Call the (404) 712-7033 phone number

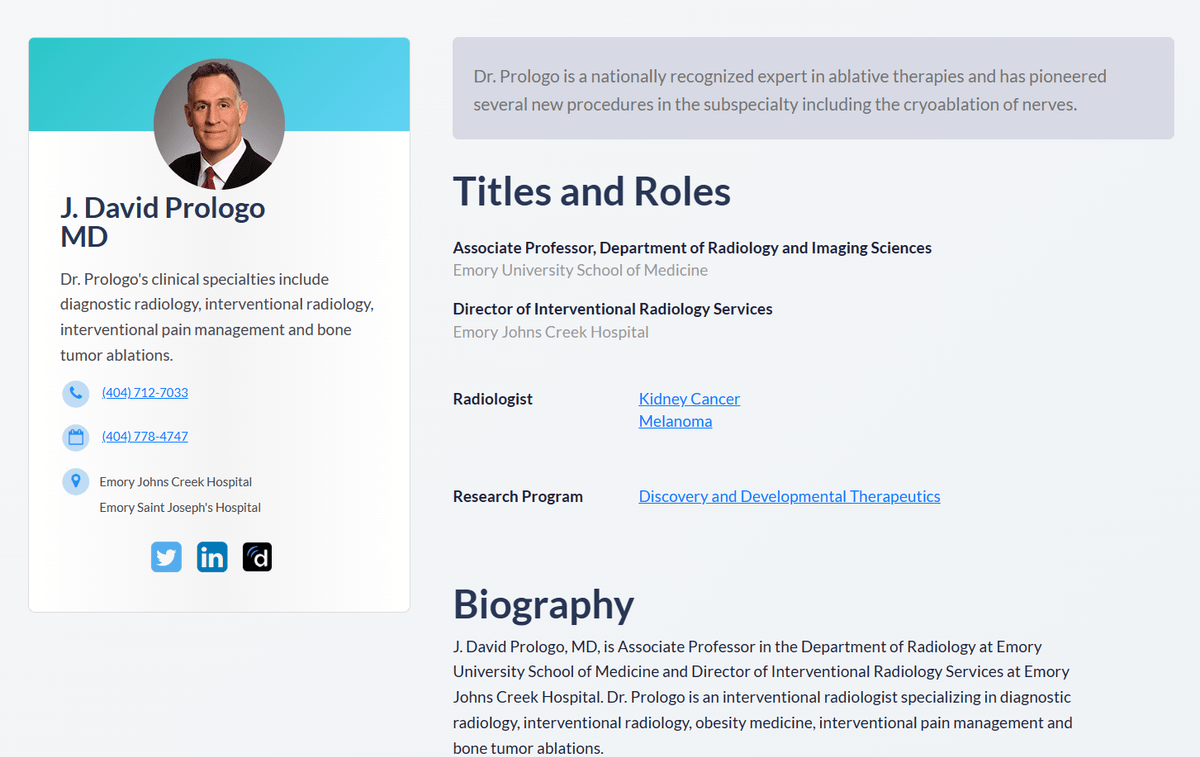tap(145, 393)
